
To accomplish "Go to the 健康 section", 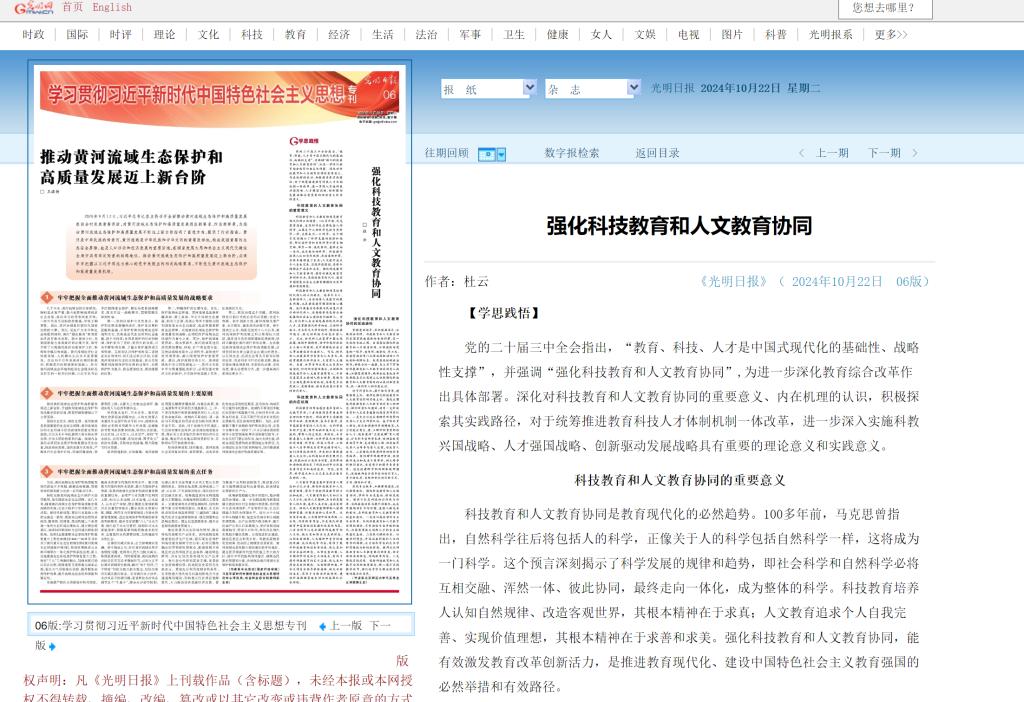I will click(558, 35).
